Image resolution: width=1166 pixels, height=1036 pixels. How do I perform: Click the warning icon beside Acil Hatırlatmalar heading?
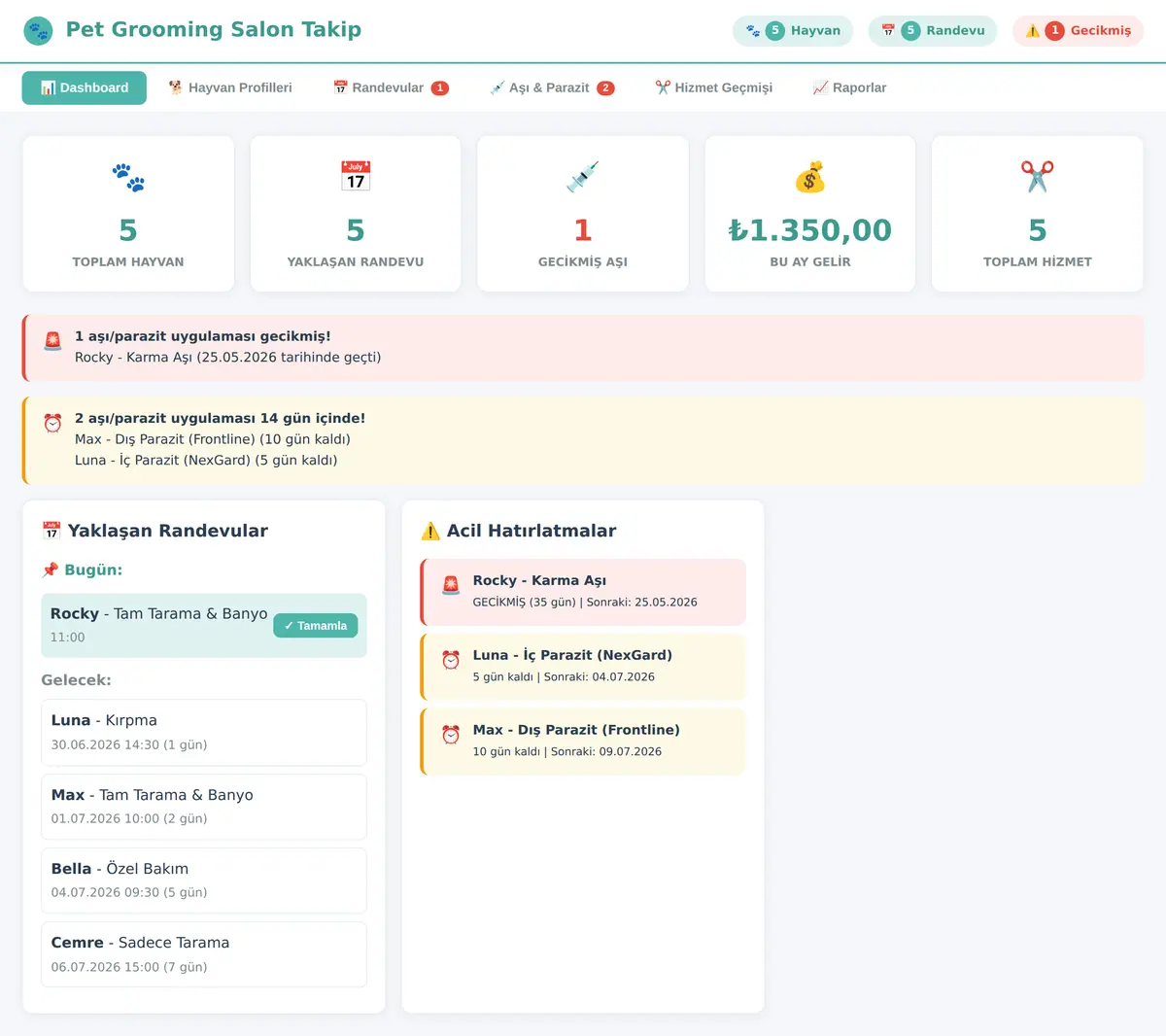(x=430, y=531)
